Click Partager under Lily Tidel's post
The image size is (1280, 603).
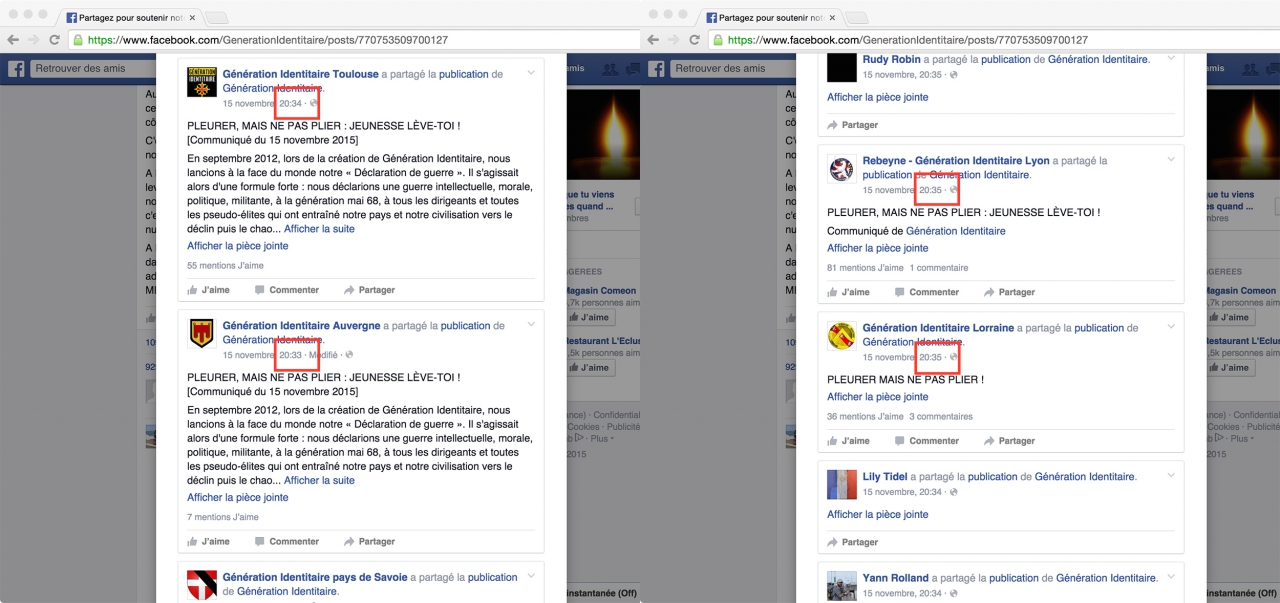[852, 542]
